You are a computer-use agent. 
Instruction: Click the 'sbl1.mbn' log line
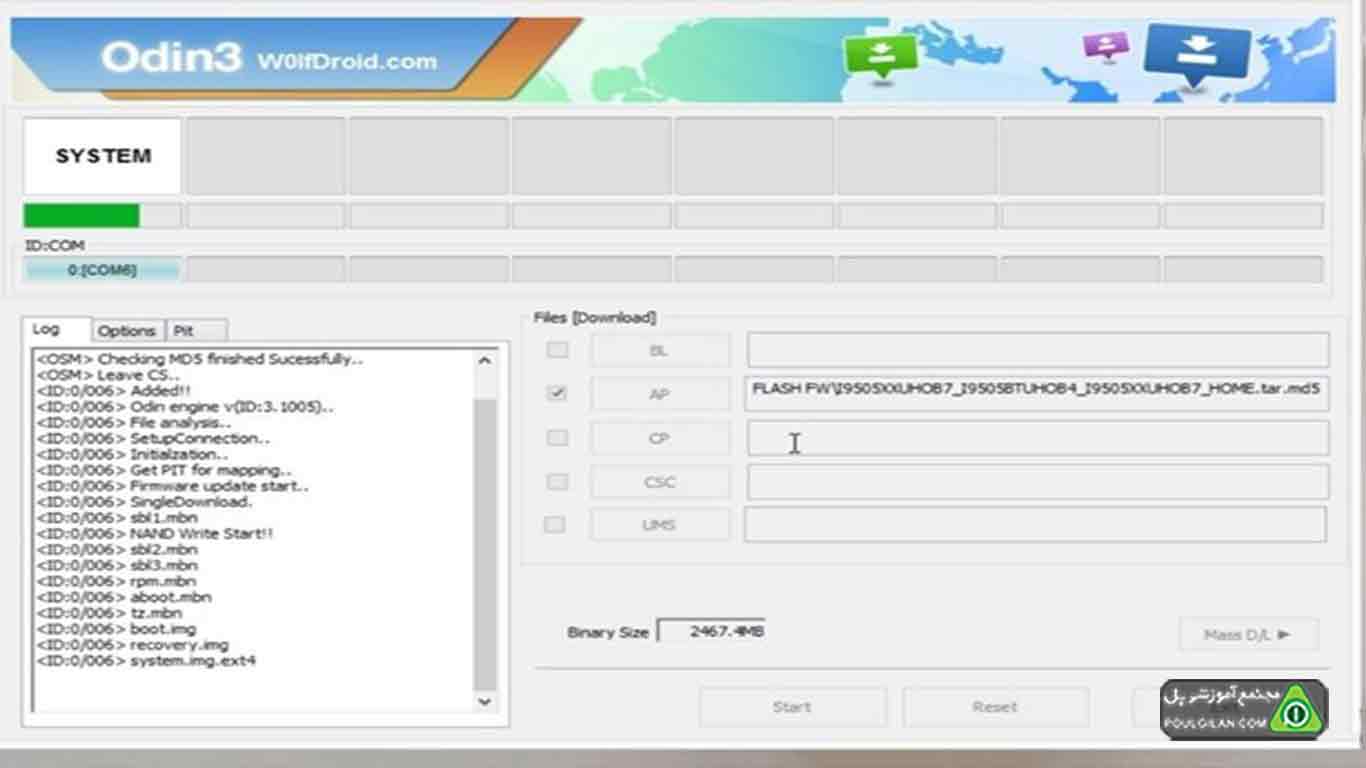(x=117, y=518)
